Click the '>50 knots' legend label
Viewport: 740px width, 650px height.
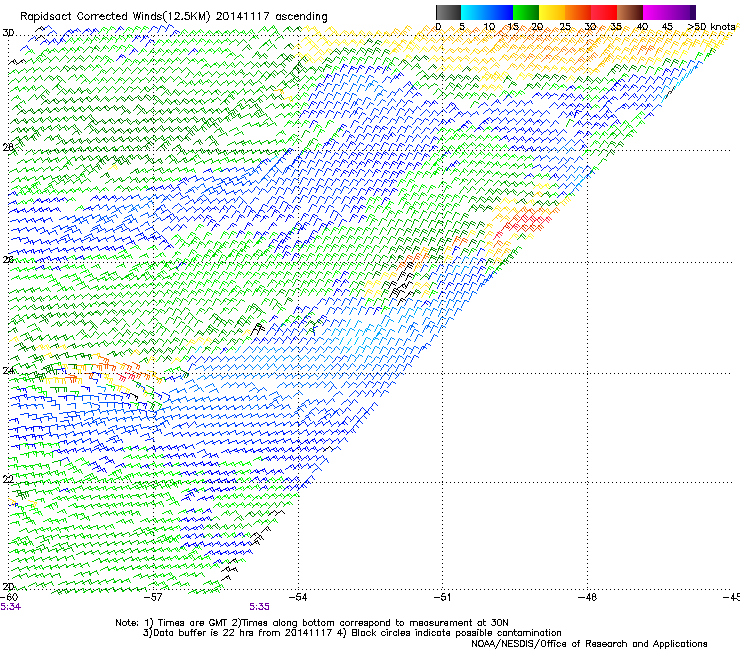coord(711,27)
